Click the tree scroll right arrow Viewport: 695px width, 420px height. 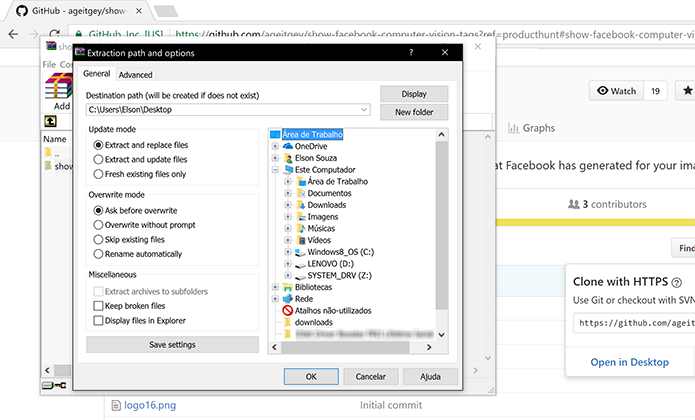429,347
